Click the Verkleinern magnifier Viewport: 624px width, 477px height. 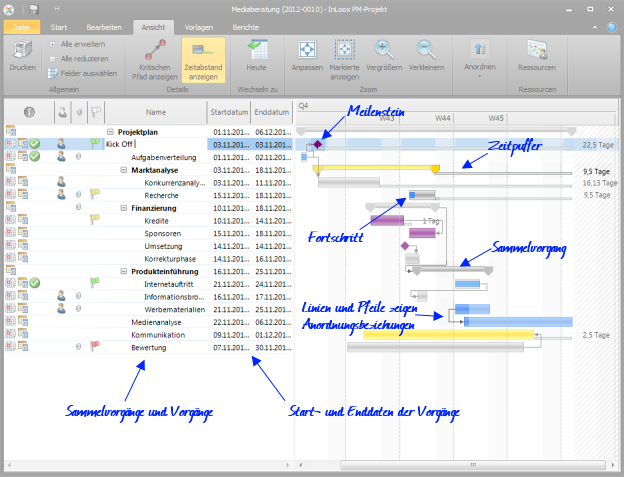[x=426, y=50]
